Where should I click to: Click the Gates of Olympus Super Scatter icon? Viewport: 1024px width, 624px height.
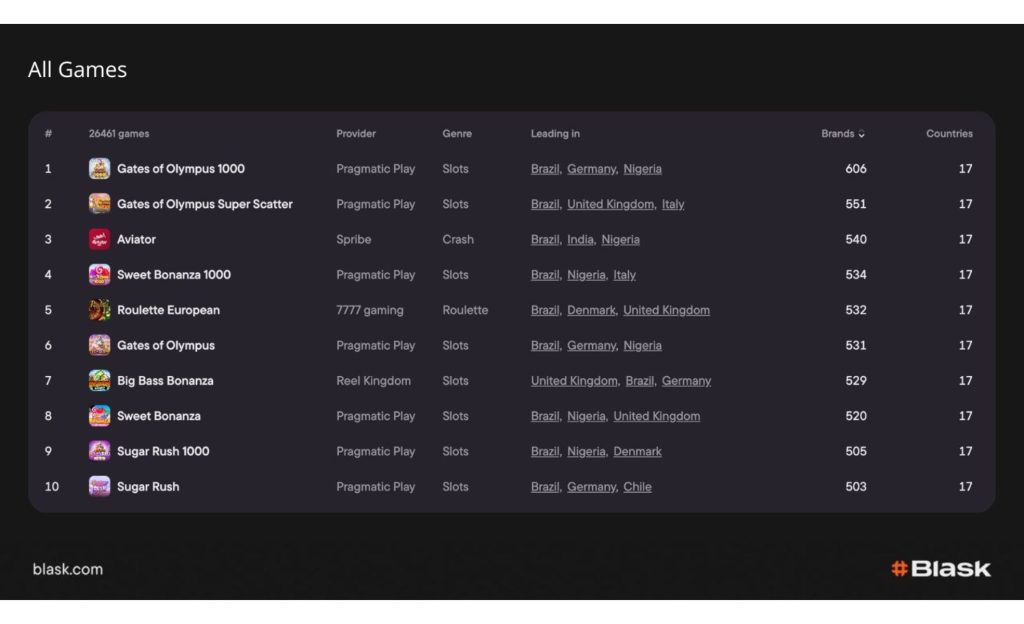99,204
